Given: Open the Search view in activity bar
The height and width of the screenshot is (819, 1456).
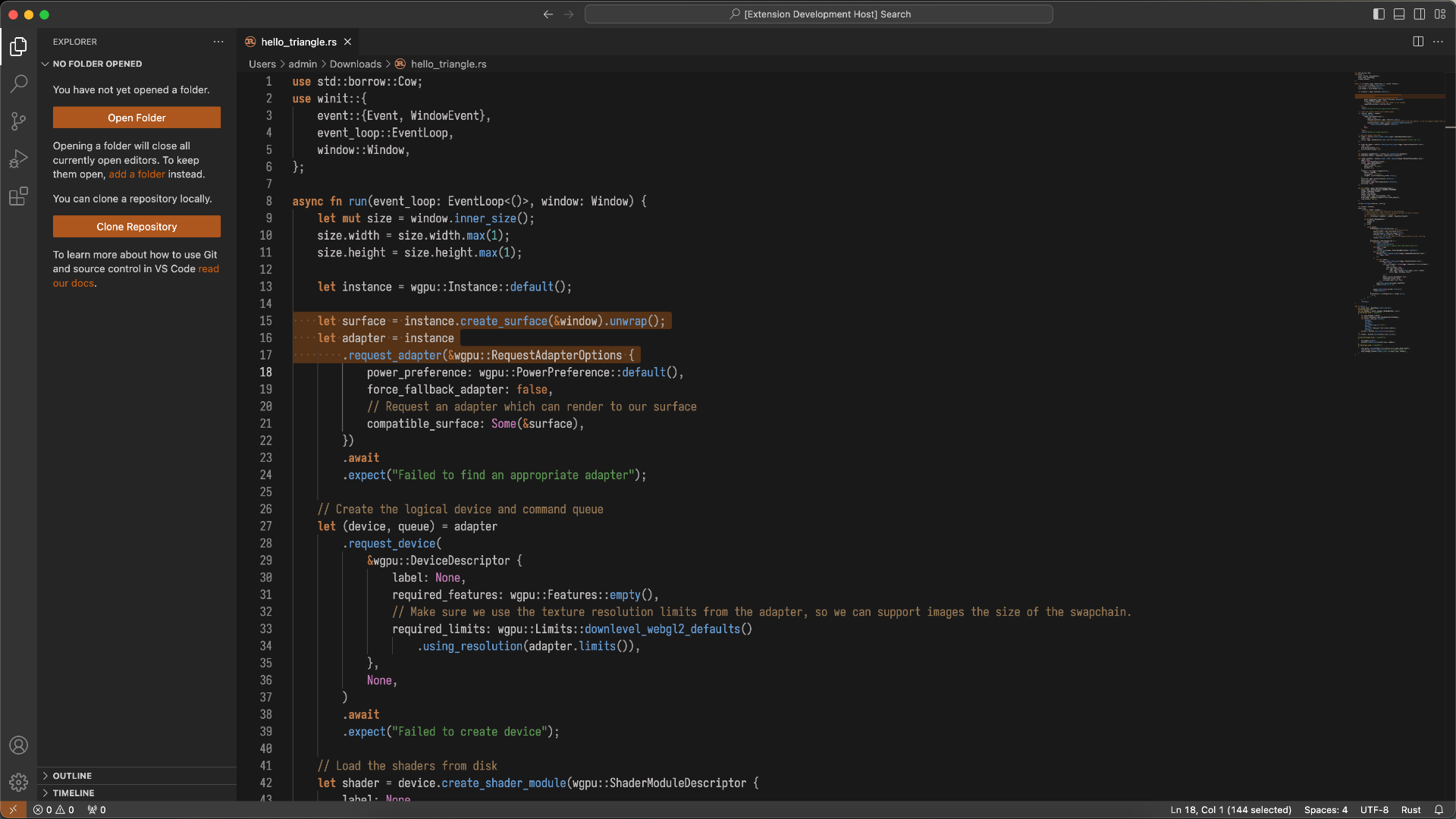Looking at the screenshot, I should point(18,83).
